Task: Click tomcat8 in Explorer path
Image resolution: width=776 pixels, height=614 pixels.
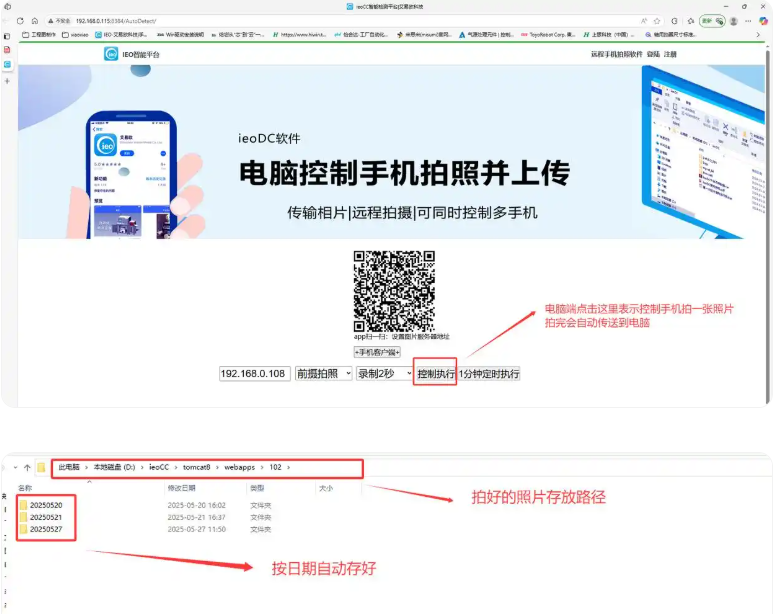Action: (196, 467)
